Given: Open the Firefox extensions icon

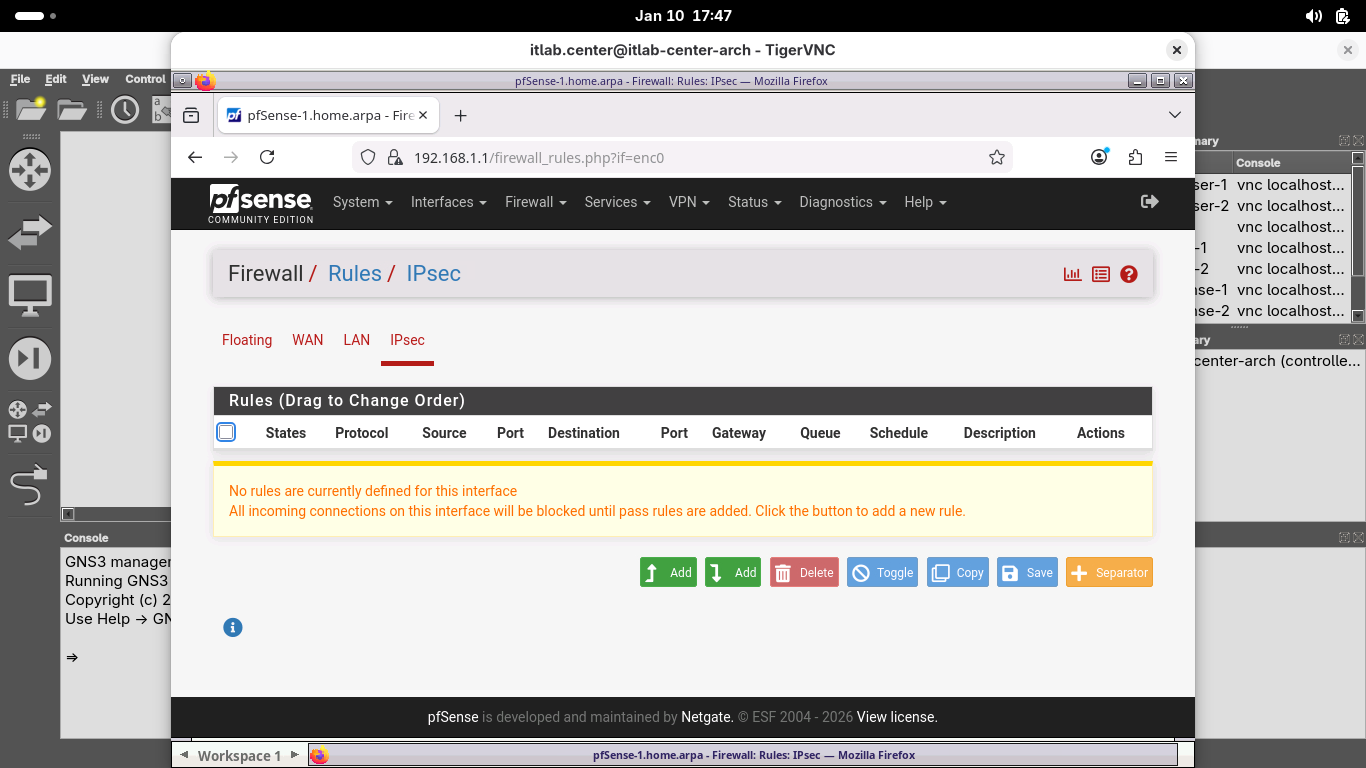Looking at the screenshot, I should [x=1135, y=157].
